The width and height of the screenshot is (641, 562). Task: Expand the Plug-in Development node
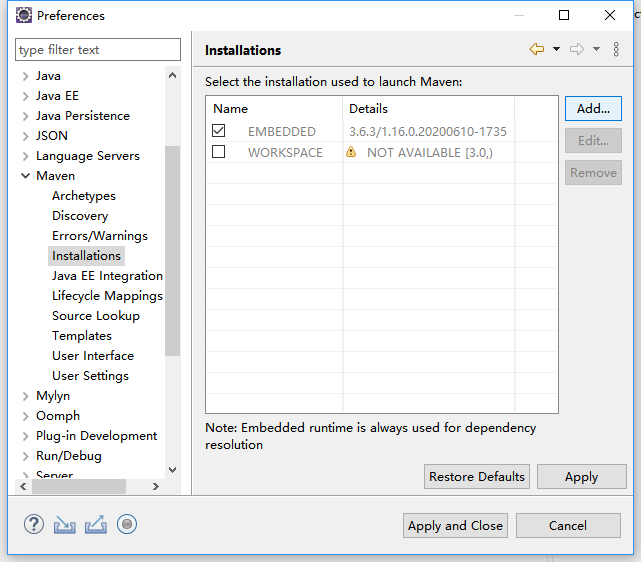click(x=25, y=436)
